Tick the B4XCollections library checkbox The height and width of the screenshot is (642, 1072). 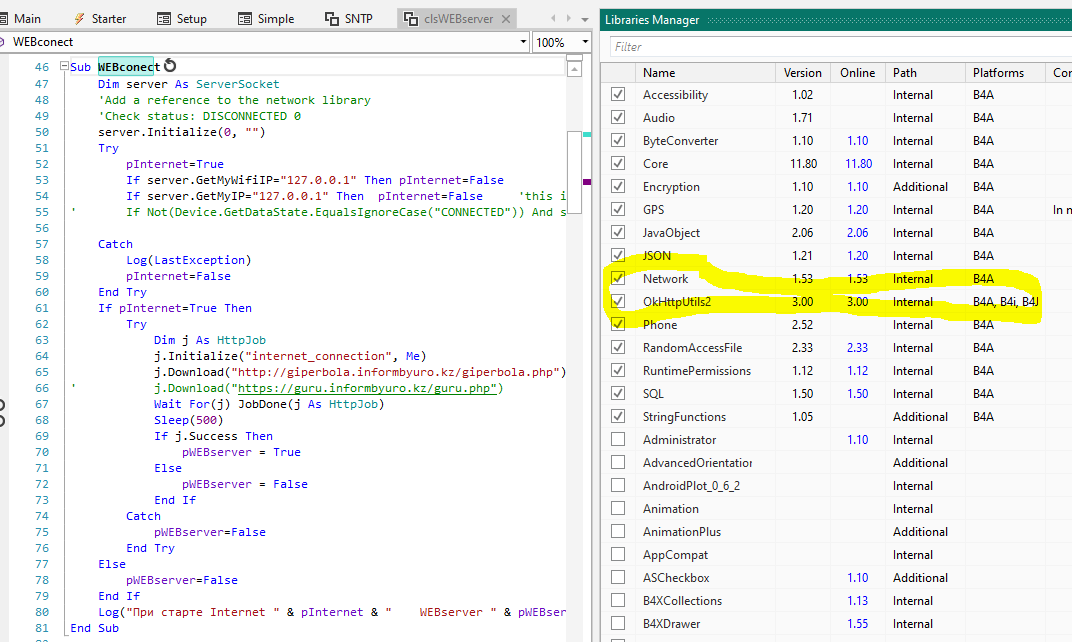[x=618, y=601]
